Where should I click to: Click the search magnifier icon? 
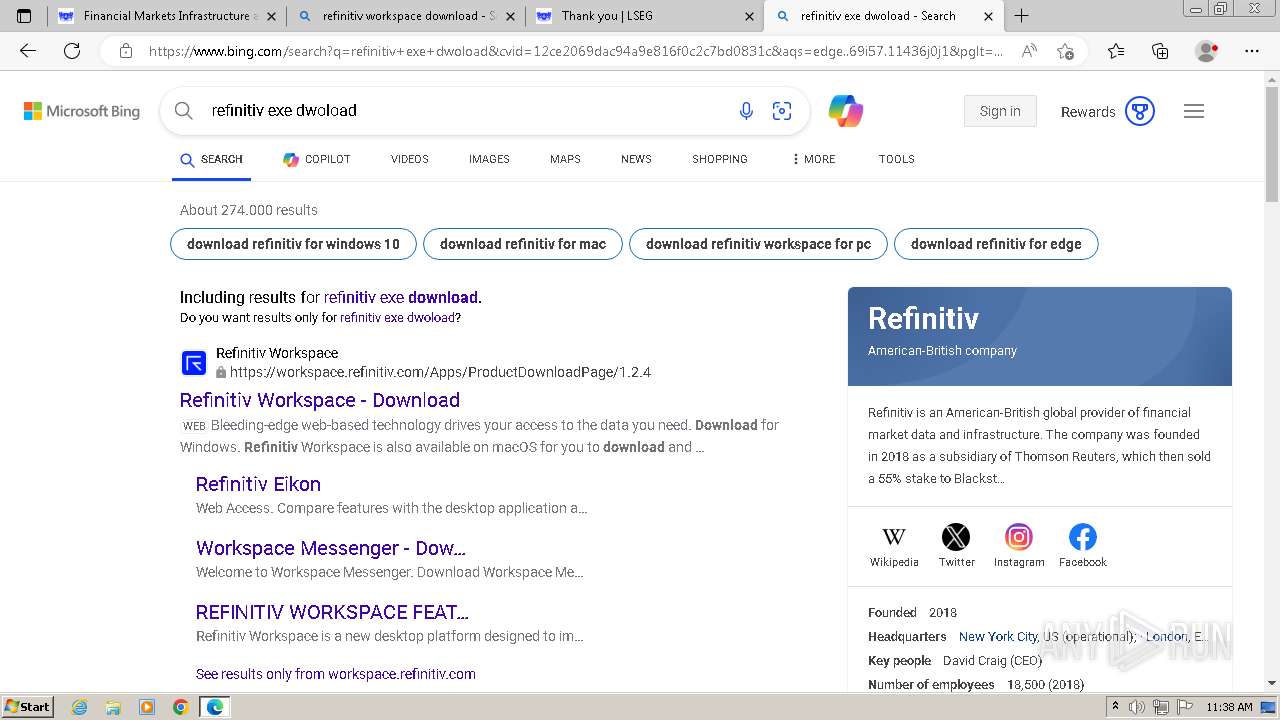pyautogui.click(x=184, y=111)
